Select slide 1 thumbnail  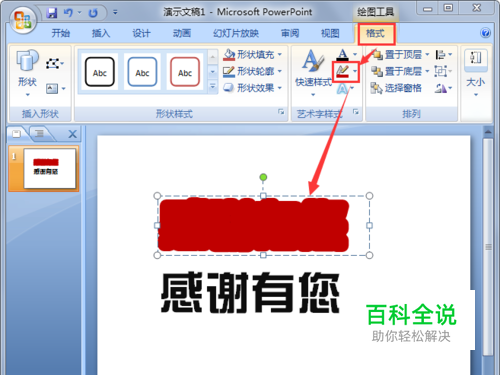[x=49, y=168]
